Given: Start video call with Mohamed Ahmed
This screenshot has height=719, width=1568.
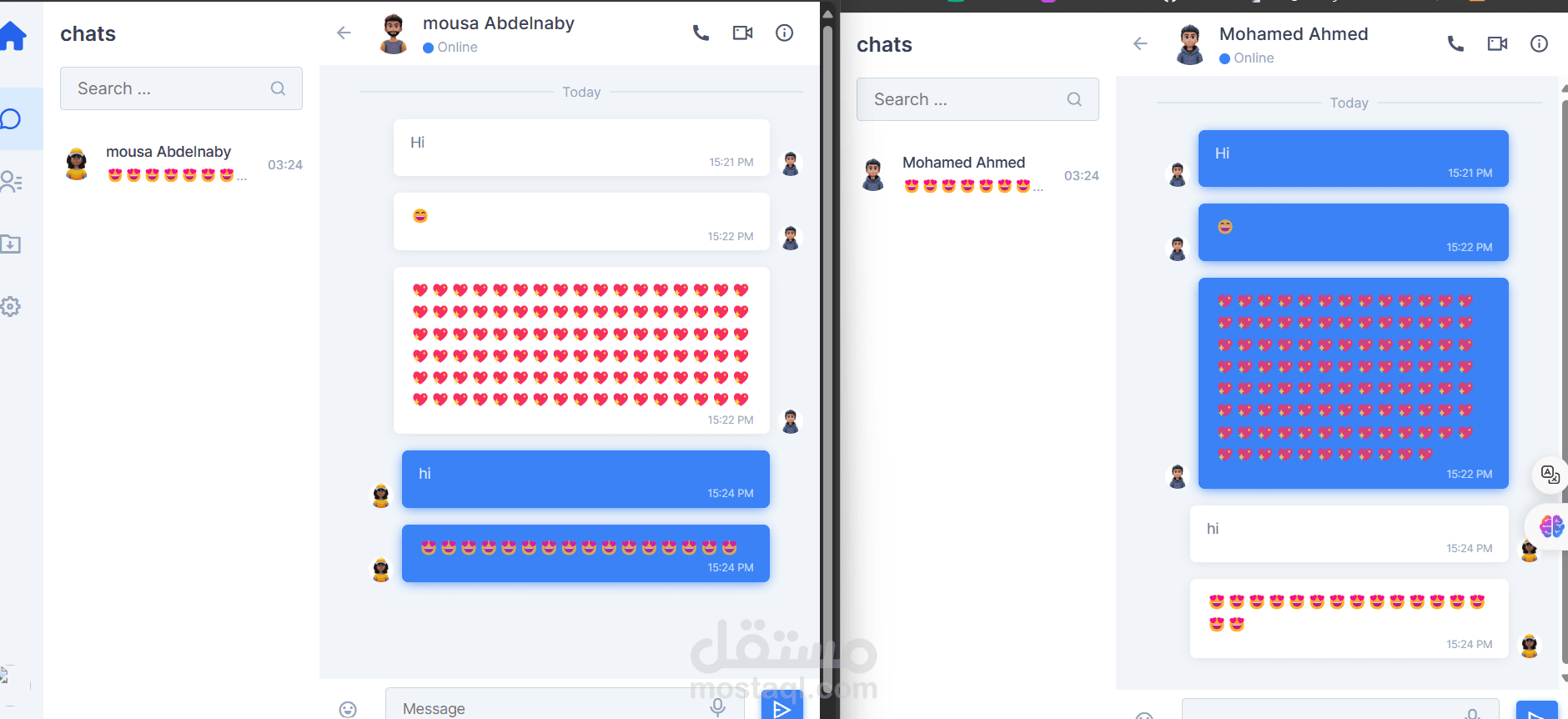Looking at the screenshot, I should (1497, 44).
